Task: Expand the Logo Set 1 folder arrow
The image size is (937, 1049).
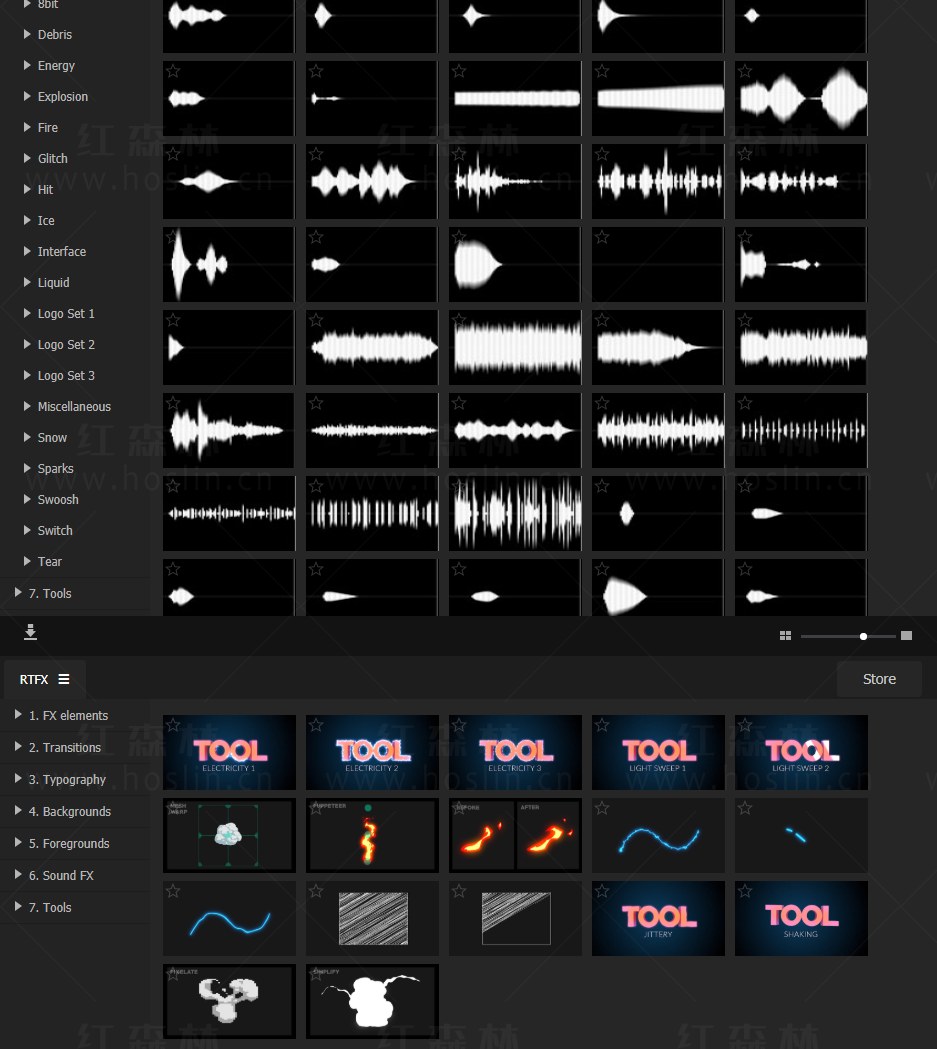Action: click(27, 313)
